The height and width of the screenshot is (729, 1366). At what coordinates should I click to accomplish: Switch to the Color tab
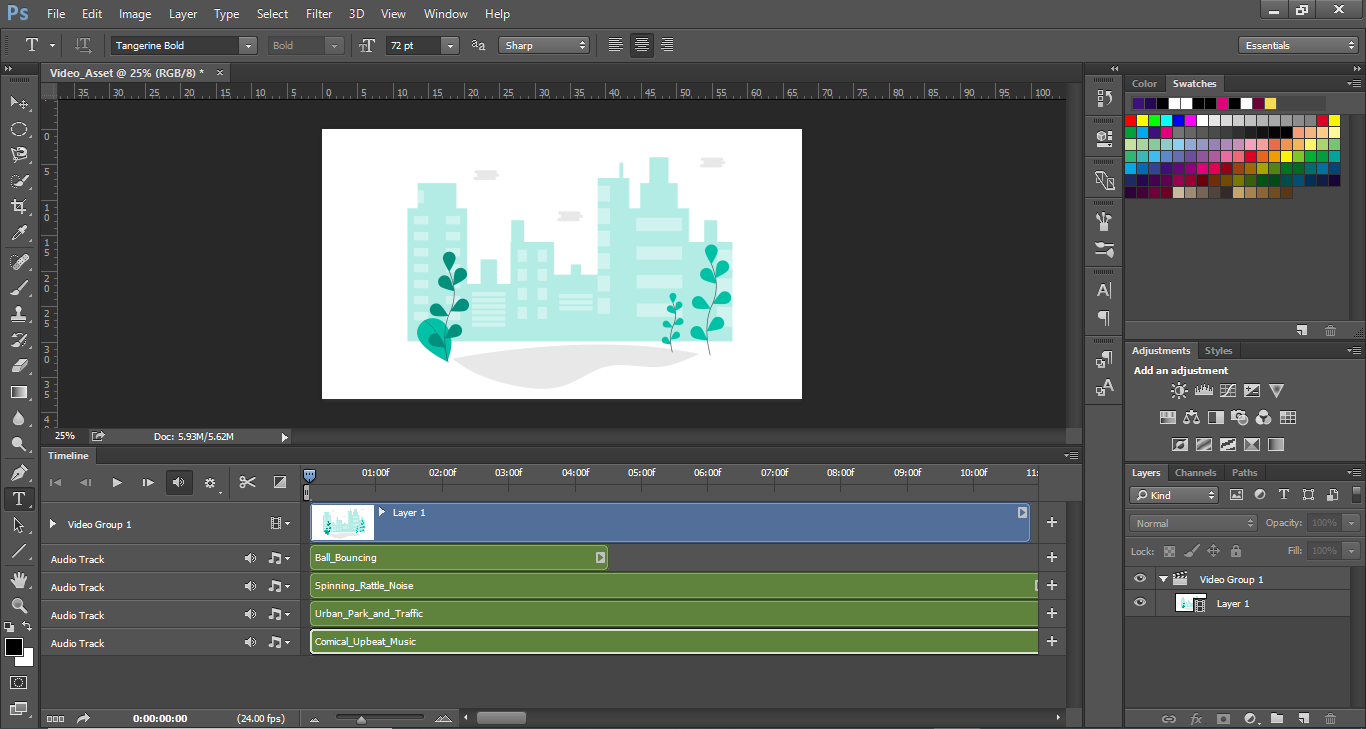[x=1144, y=84]
